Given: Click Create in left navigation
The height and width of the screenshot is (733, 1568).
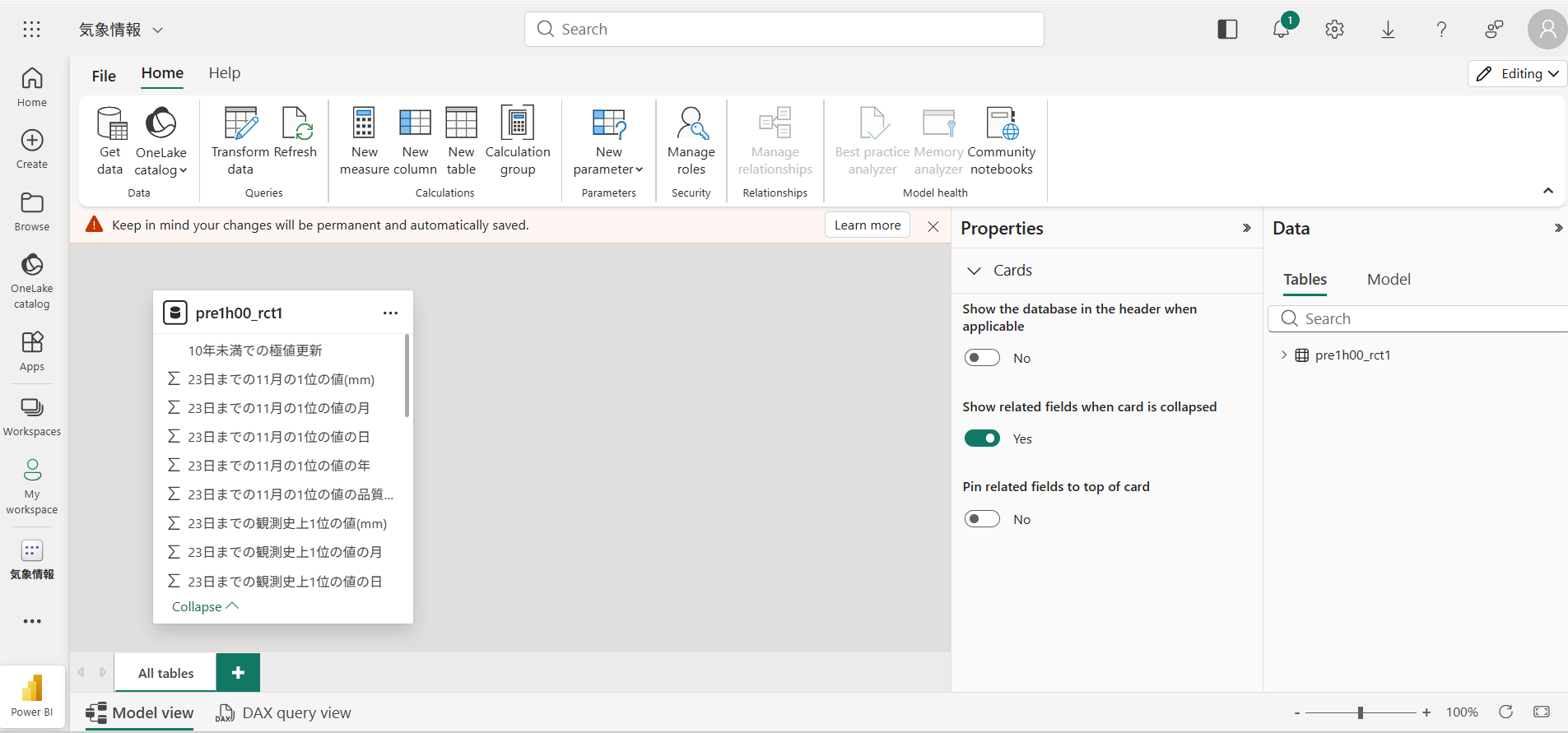Looking at the screenshot, I should pyautogui.click(x=32, y=149).
